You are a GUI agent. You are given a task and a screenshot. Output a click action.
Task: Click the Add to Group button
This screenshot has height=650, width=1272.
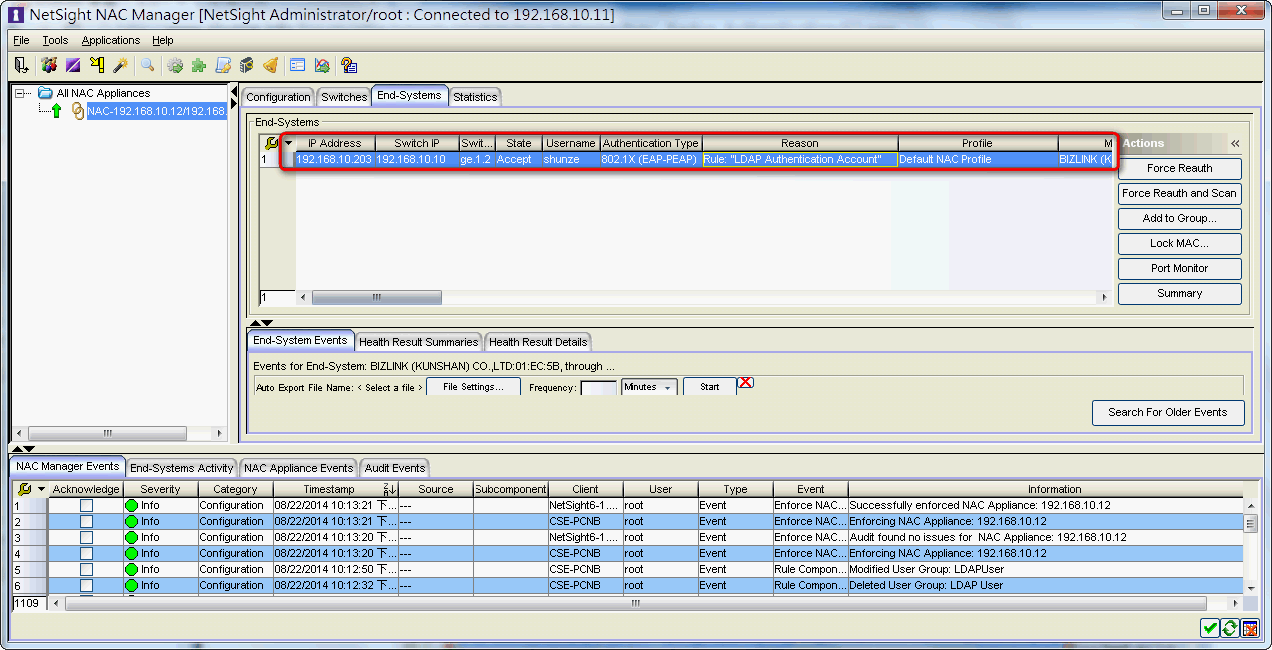(1180, 218)
